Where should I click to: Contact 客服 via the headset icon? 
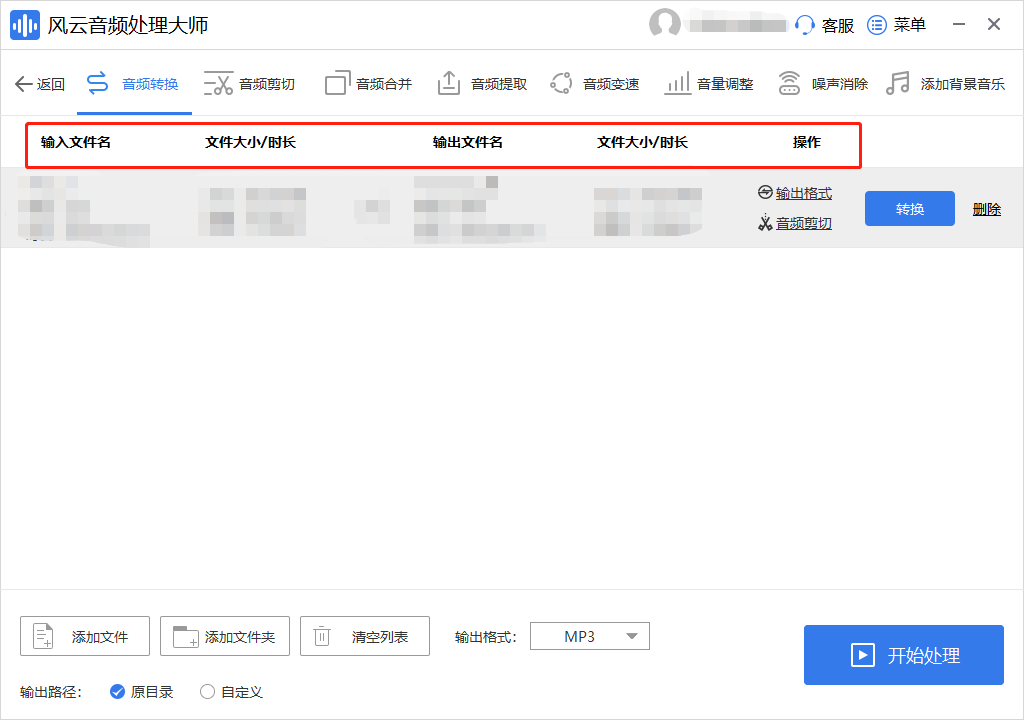(805, 26)
